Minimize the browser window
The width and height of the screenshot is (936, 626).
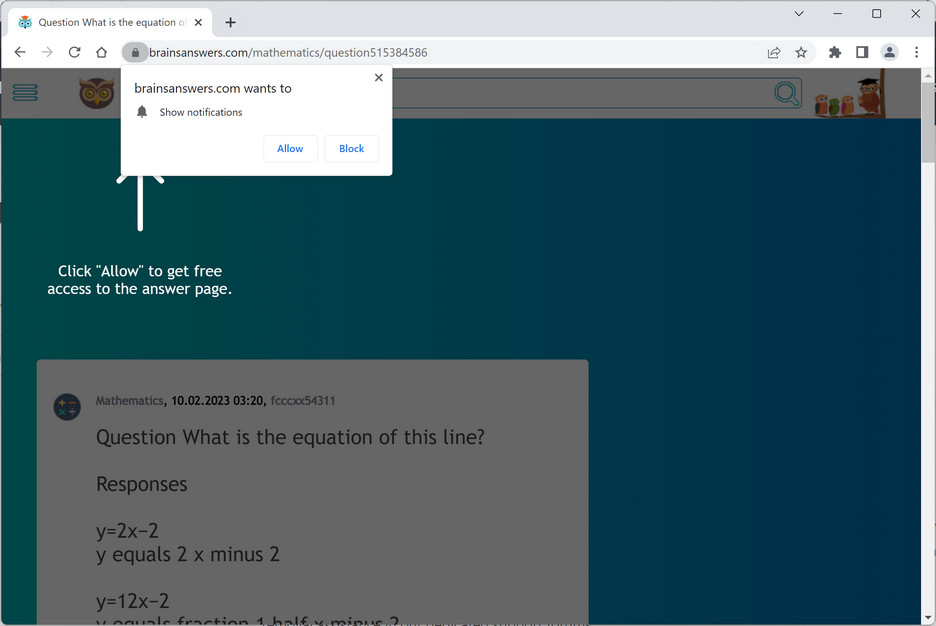(x=838, y=14)
